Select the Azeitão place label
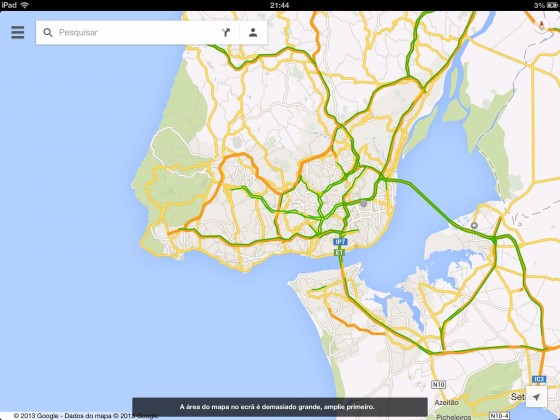 (446, 402)
